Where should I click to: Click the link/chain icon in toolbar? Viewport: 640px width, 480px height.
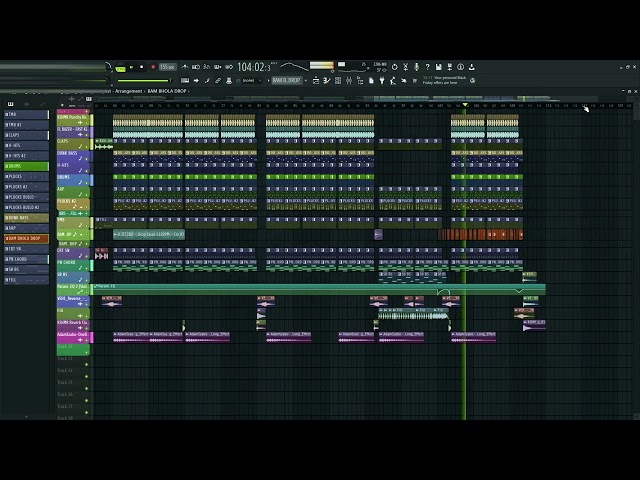tap(218, 80)
